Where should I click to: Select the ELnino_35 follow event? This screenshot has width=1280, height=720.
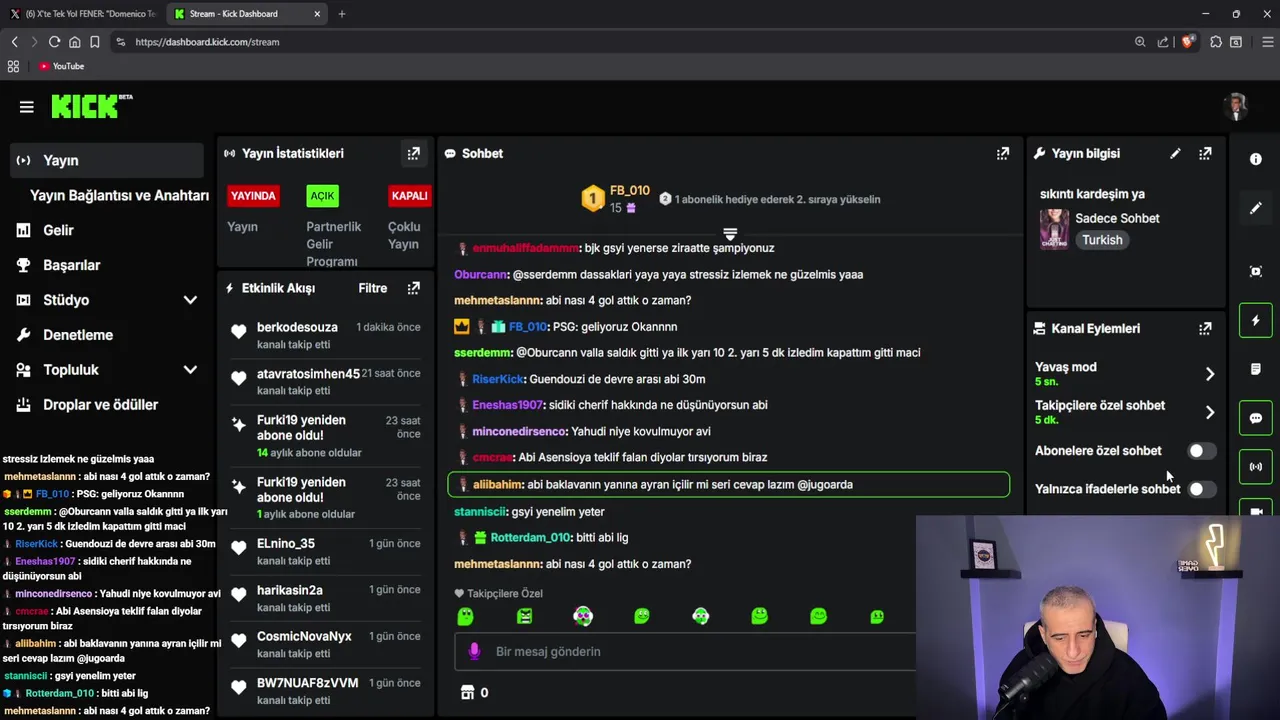click(x=324, y=551)
